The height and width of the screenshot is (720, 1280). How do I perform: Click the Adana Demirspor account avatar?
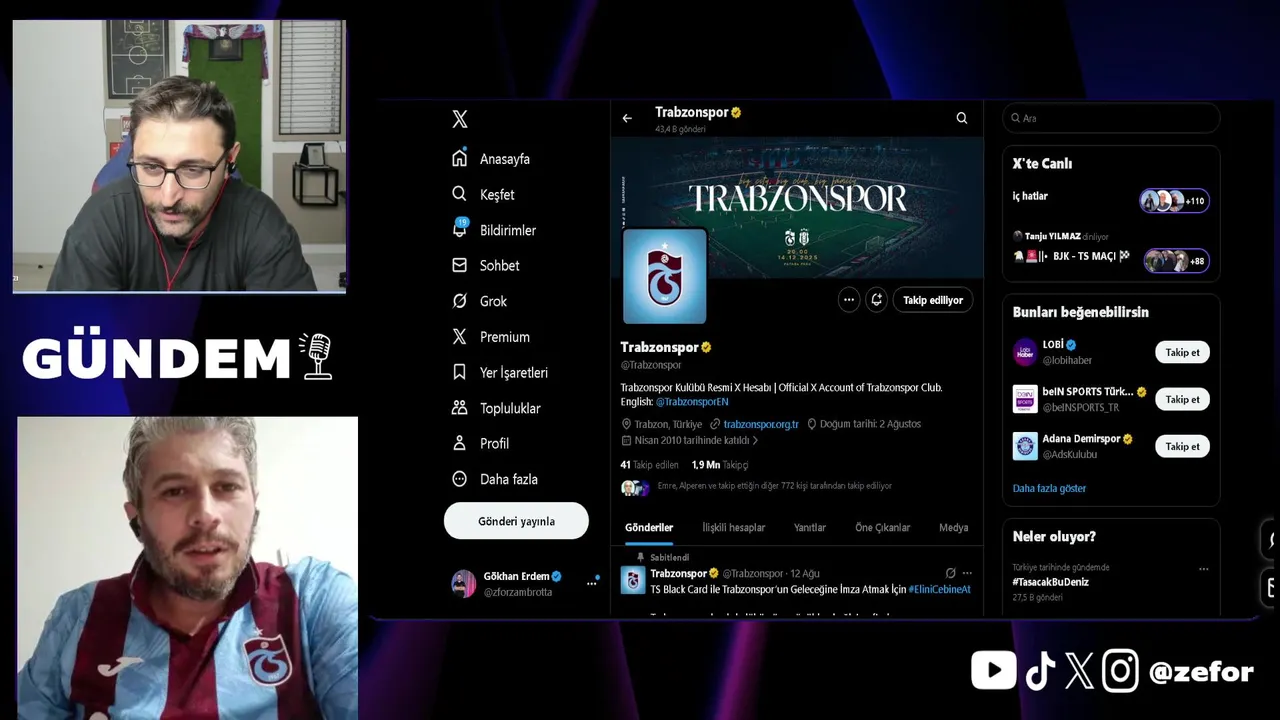pos(1025,446)
